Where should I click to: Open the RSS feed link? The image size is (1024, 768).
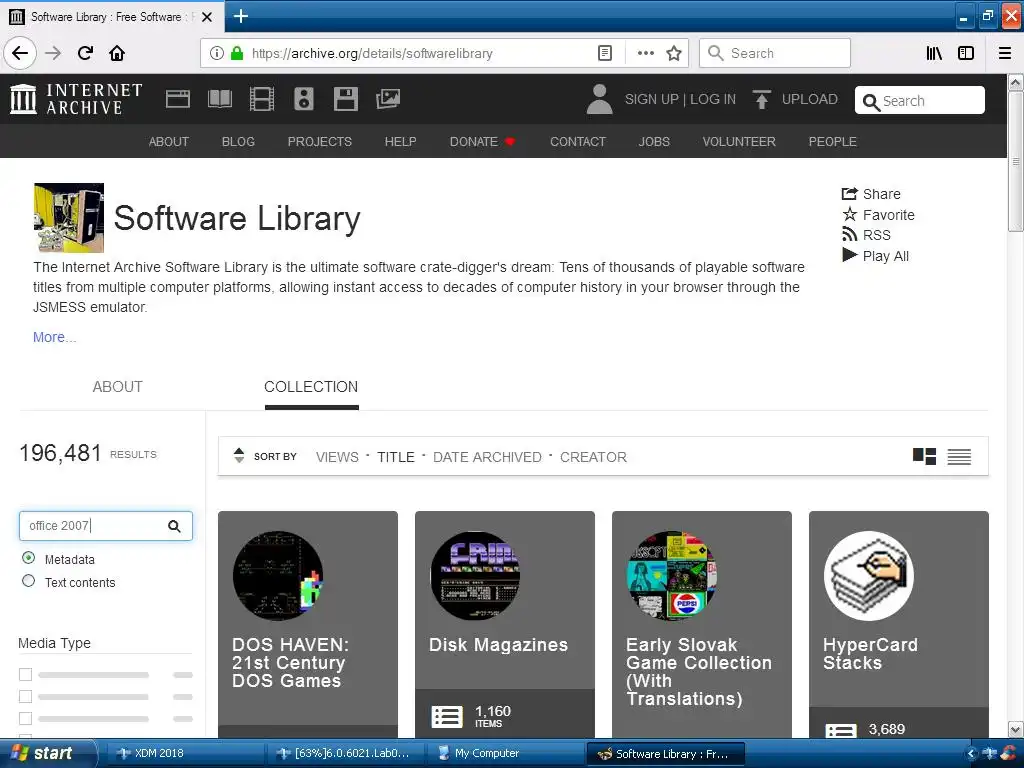click(866, 235)
